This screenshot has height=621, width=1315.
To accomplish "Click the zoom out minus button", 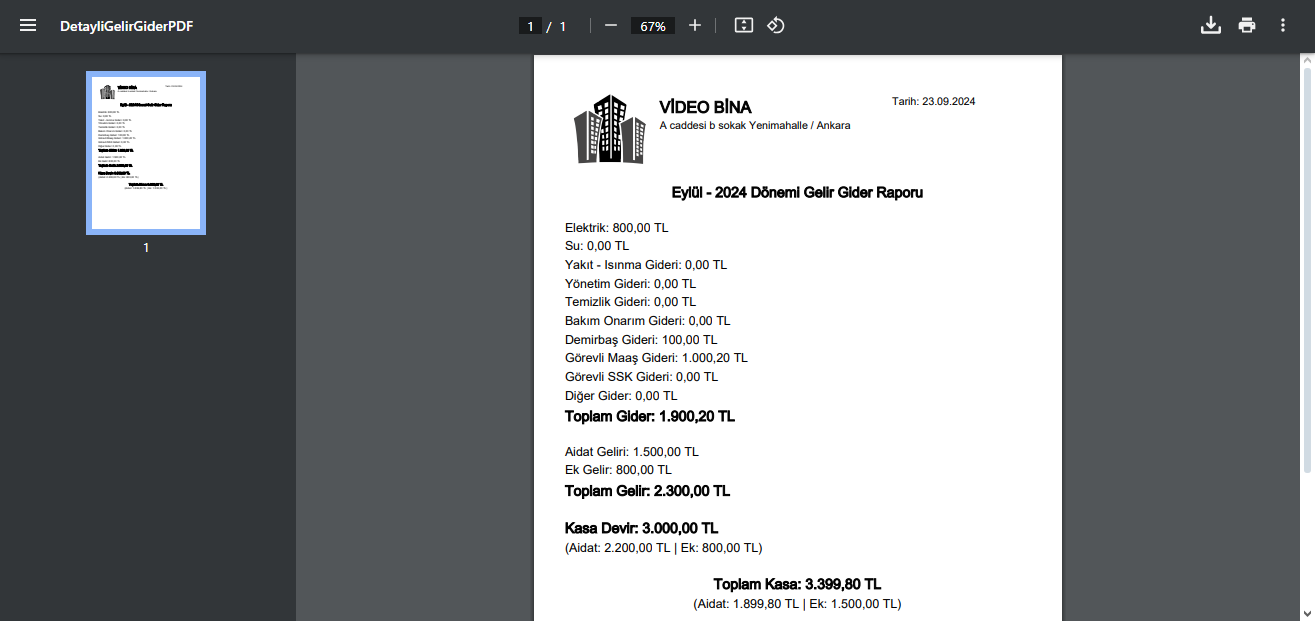I will coord(611,26).
